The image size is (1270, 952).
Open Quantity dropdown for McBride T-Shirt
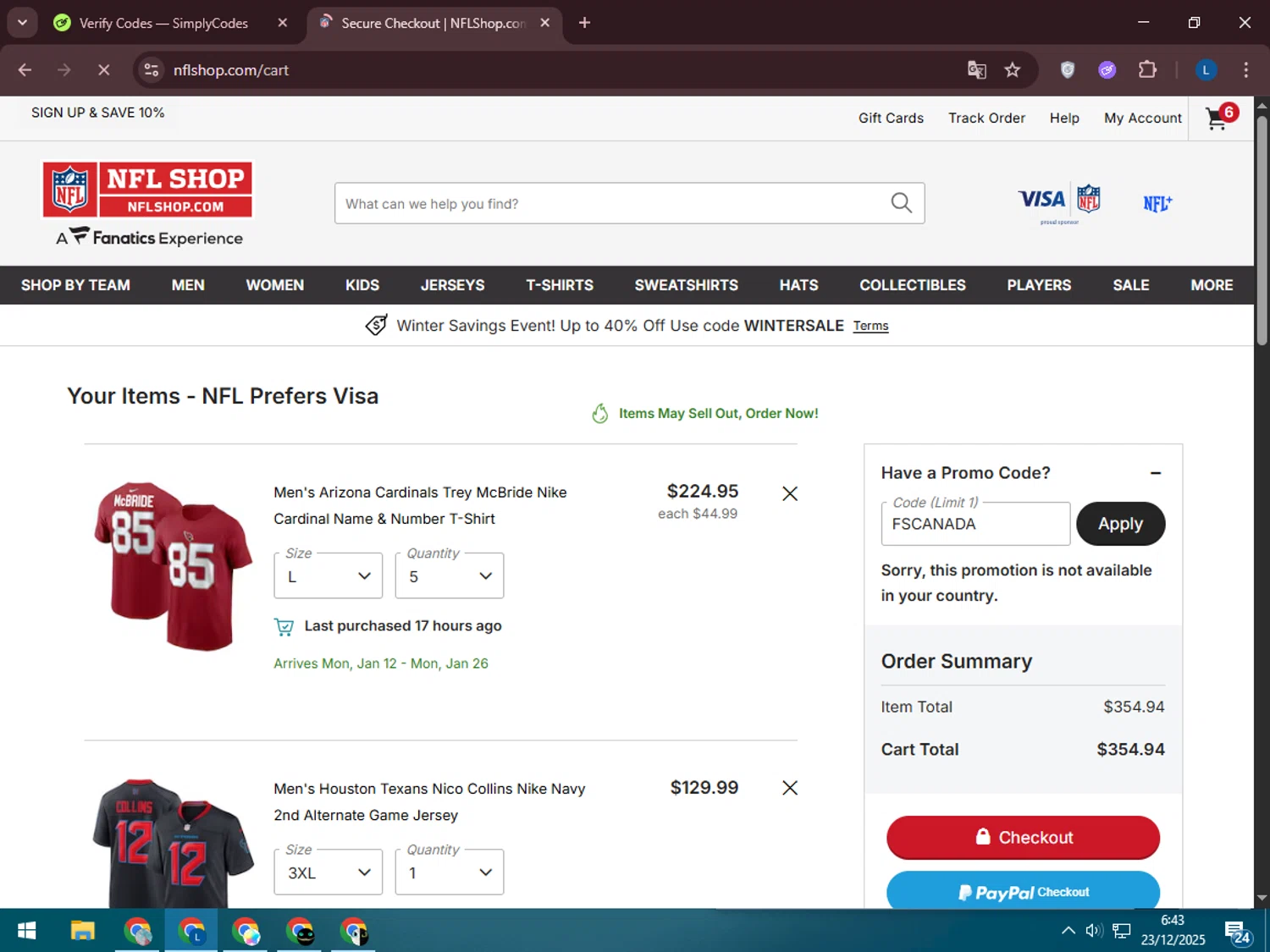pos(450,575)
